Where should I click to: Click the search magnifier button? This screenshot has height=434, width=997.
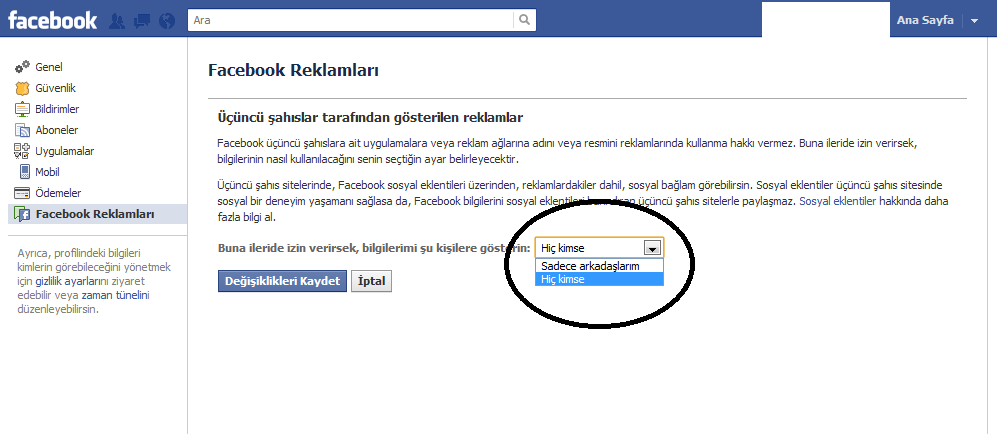[525, 20]
